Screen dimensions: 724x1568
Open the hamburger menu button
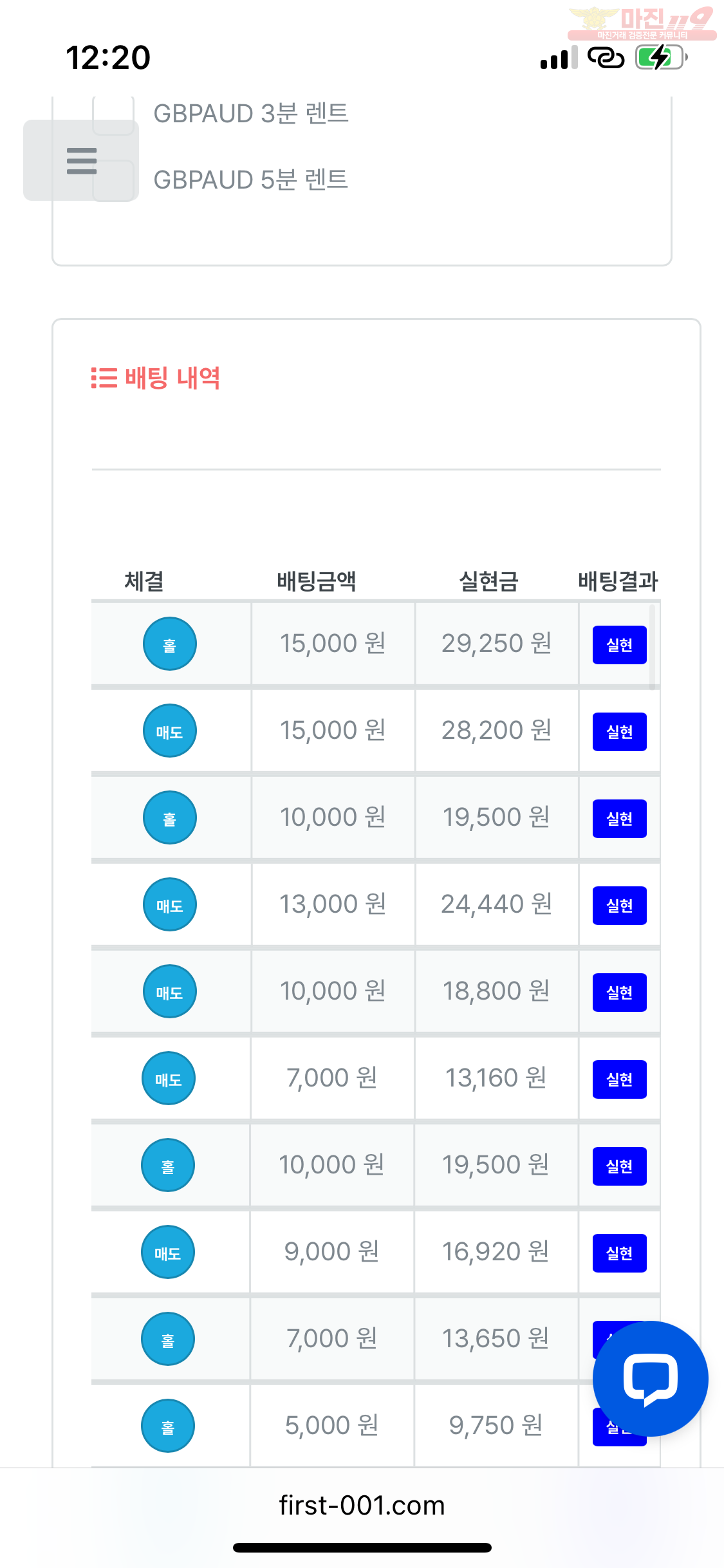click(x=81, y=160)
